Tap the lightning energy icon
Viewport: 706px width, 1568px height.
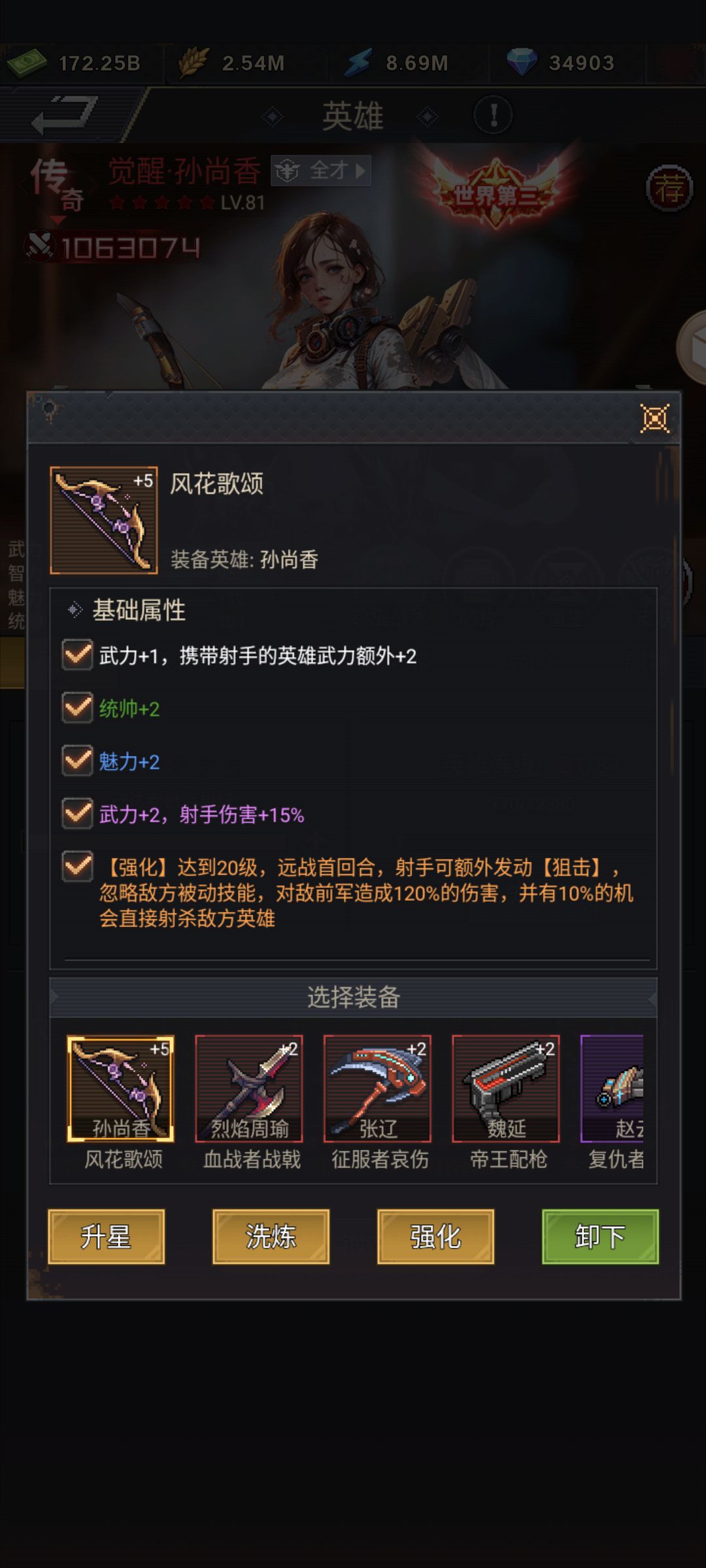coord(358,63)
